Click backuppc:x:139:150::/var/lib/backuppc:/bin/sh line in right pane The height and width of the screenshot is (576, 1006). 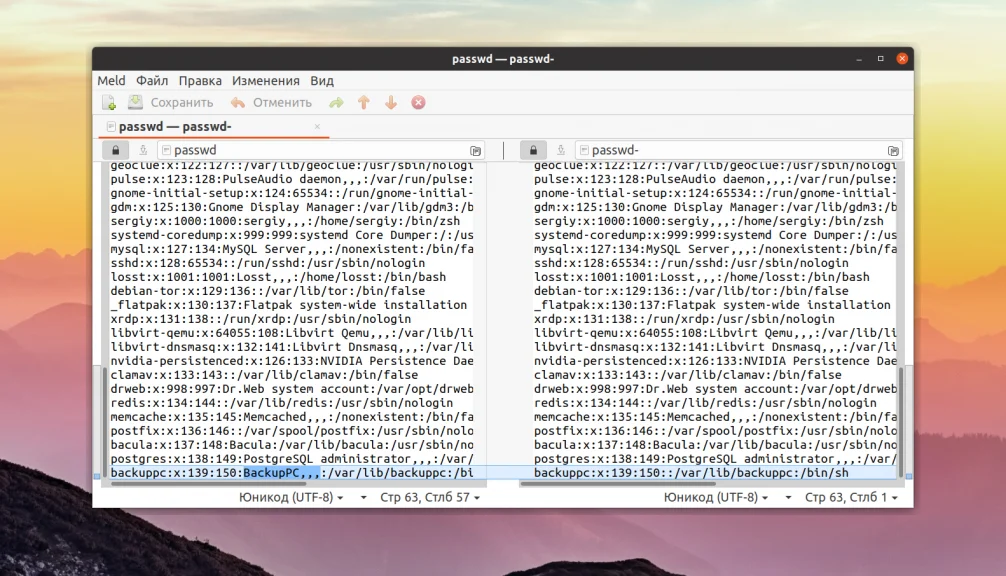tap(691, 473)
